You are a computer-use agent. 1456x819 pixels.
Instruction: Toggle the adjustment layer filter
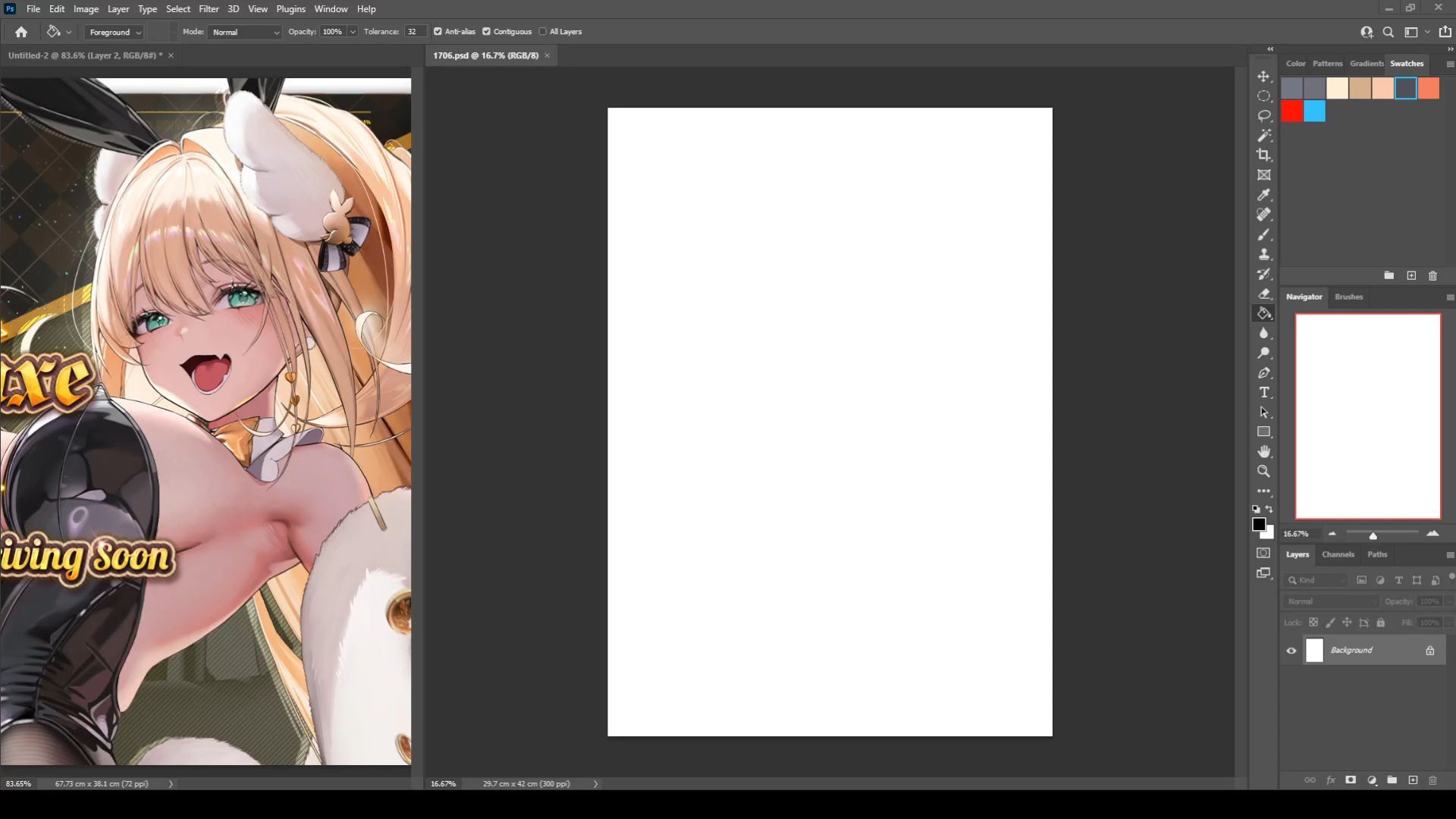(x=1380, y=580)
